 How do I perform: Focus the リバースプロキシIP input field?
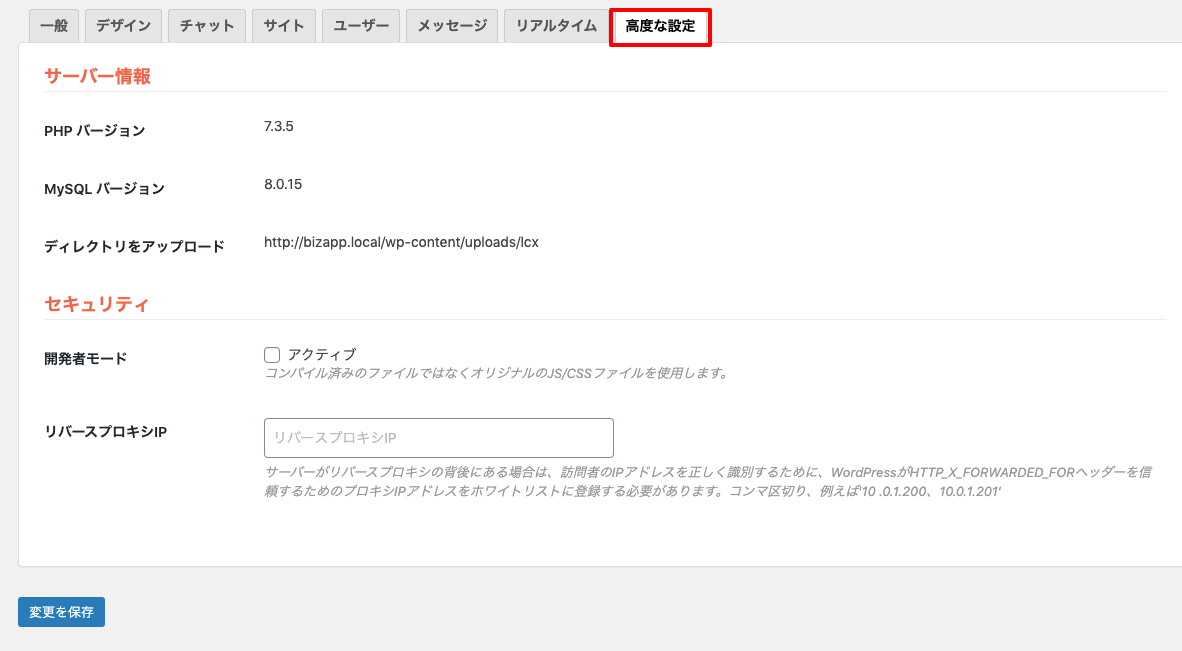439,438
